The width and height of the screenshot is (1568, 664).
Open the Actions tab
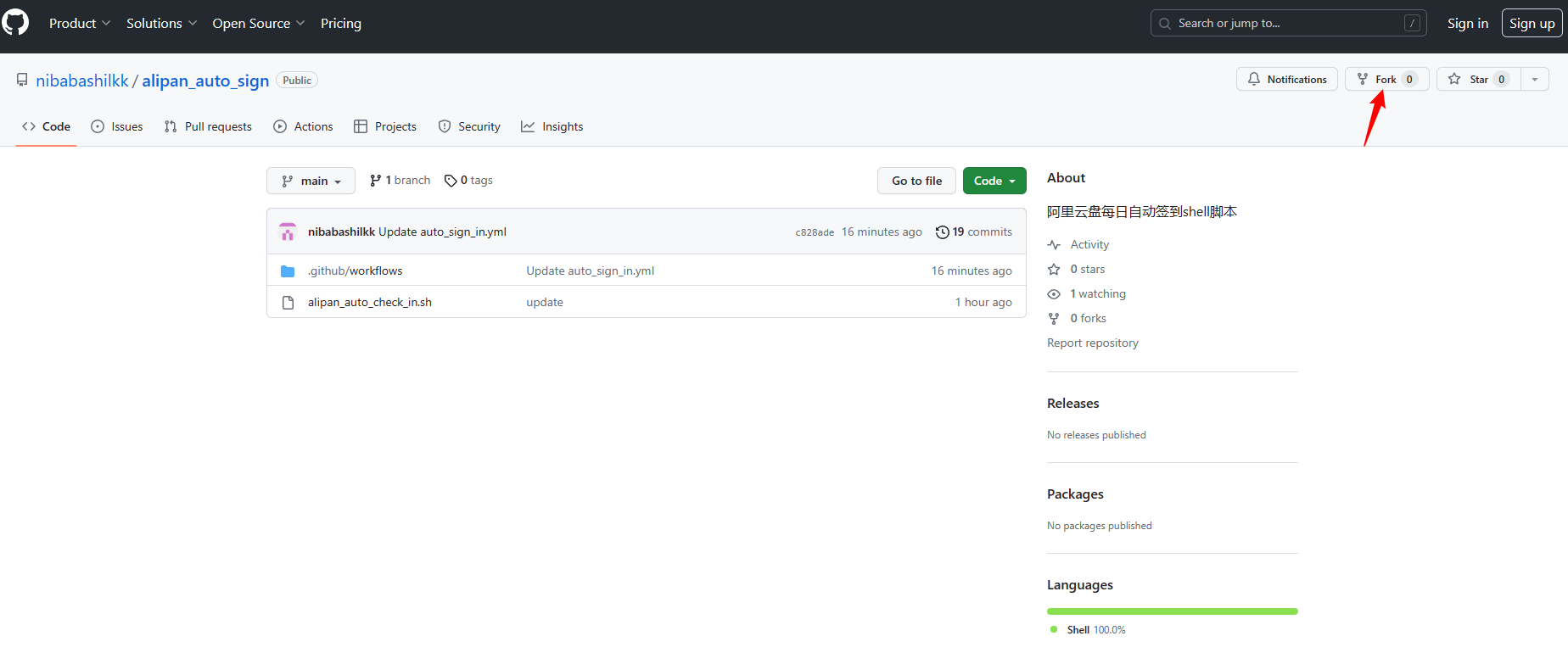coord(303,126)
